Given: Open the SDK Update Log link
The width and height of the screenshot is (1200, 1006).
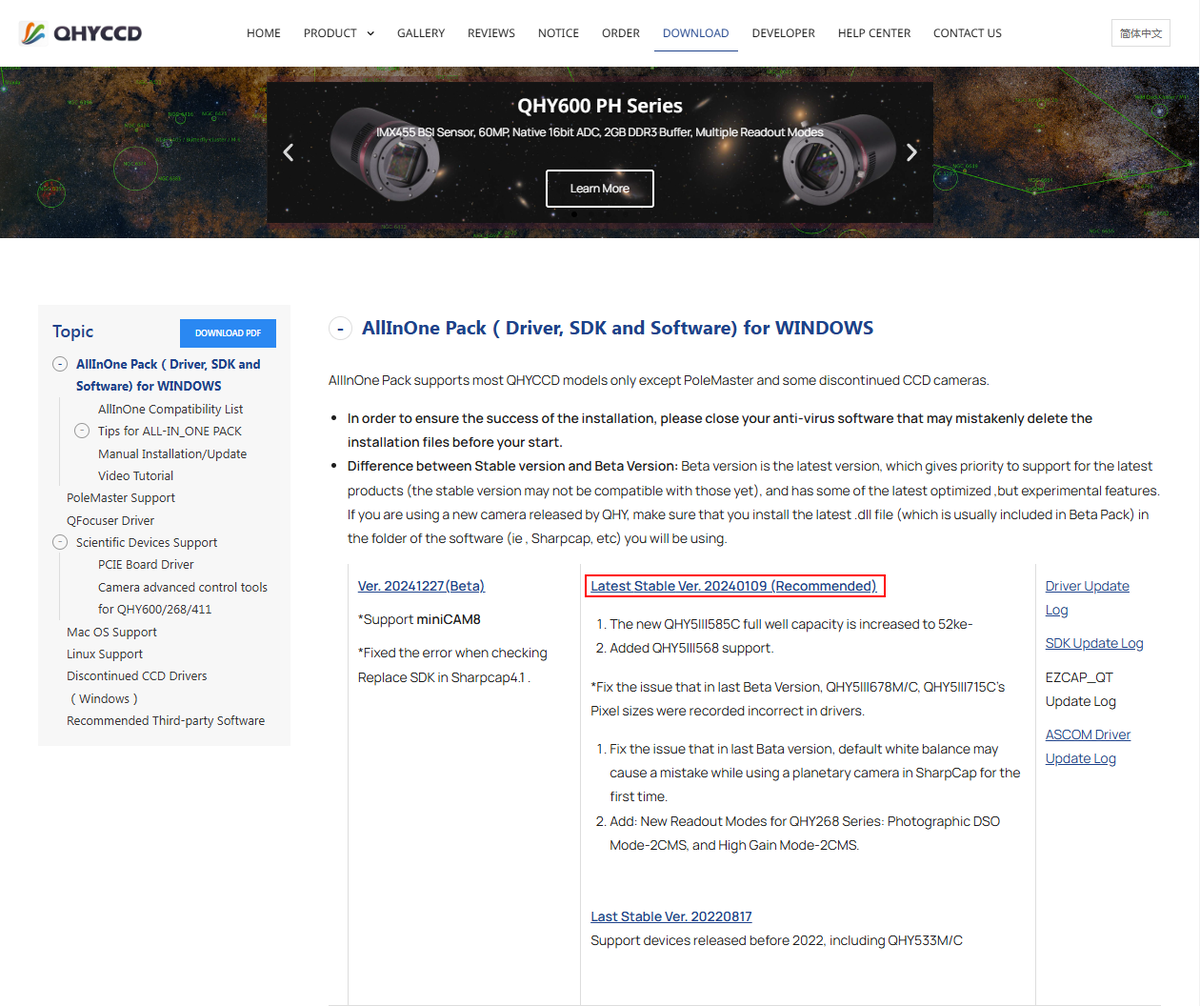Looking at the screenshot, I should 1094,643.
